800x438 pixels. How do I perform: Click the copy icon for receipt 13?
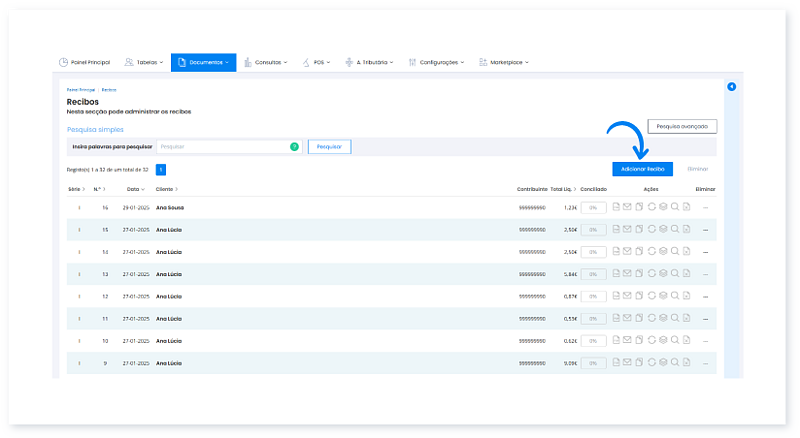pyautogui.click(x=639, y=273)
